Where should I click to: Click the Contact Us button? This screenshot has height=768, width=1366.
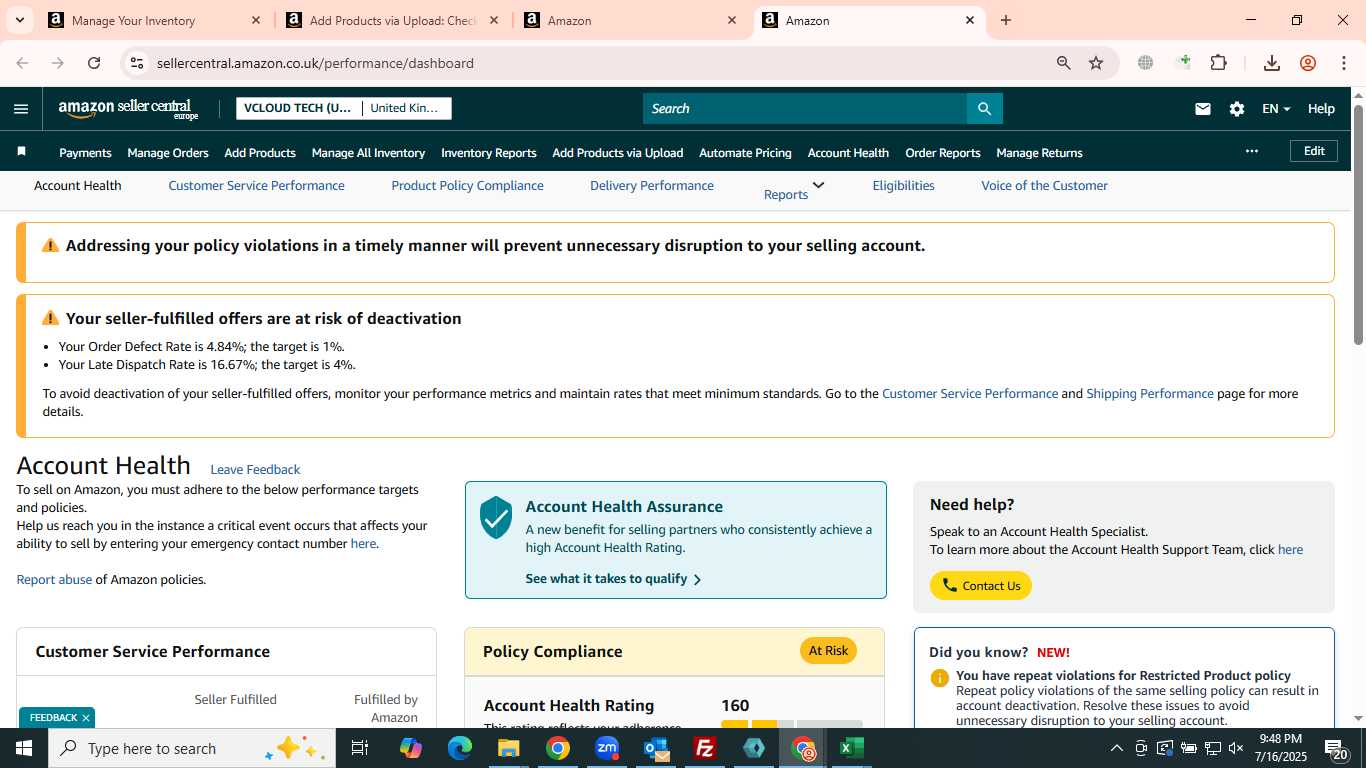980,586
